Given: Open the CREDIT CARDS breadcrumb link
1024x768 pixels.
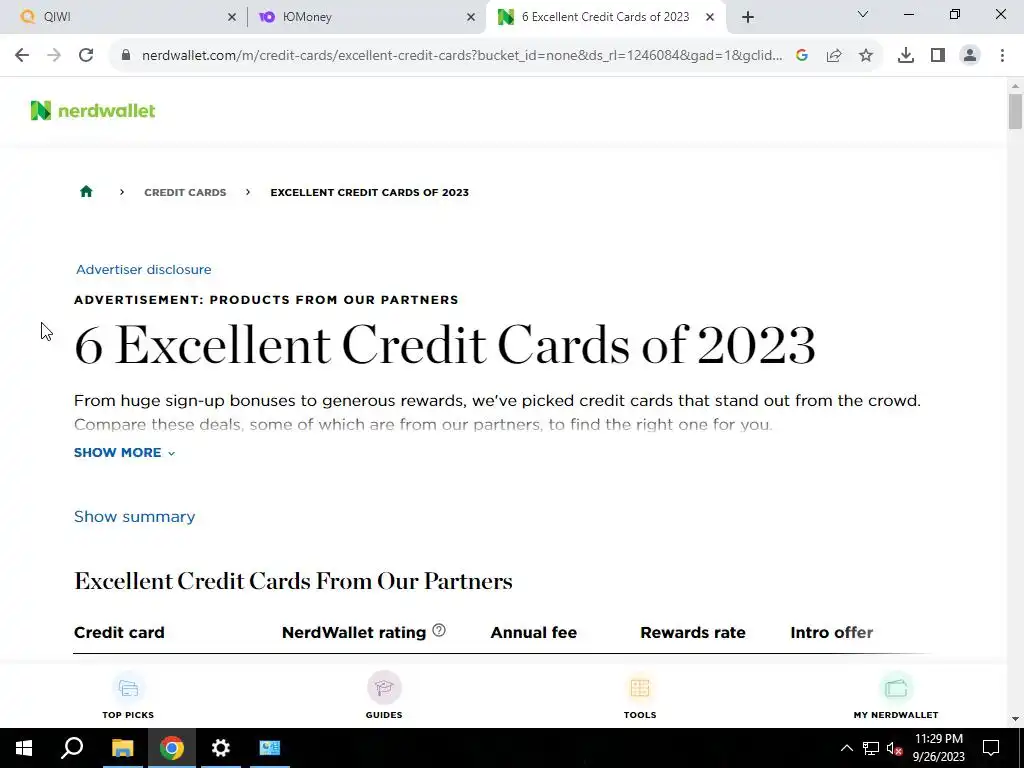Looking at the screenshot, I should click(x=185, y=192).
